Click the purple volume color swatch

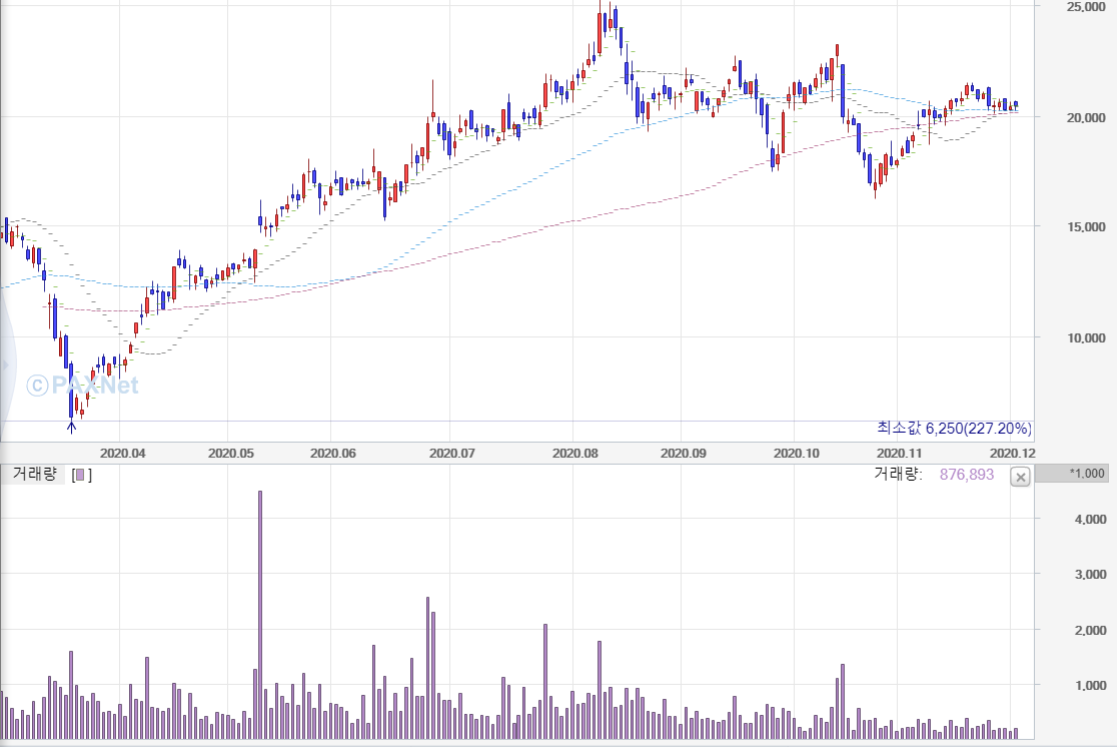click(80, 475)
